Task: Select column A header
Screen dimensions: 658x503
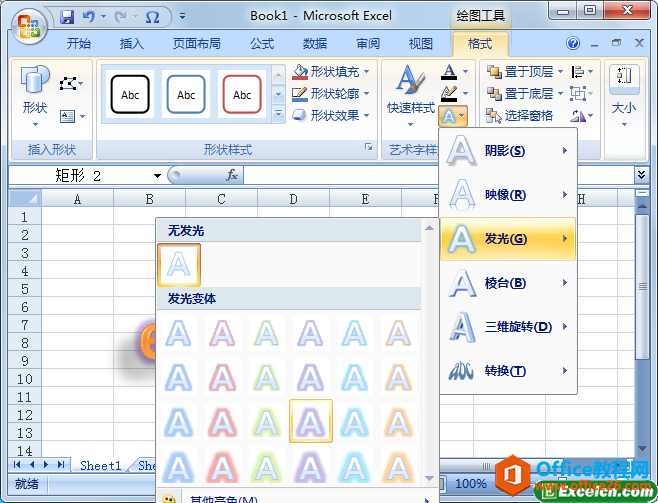Action: 77,199
